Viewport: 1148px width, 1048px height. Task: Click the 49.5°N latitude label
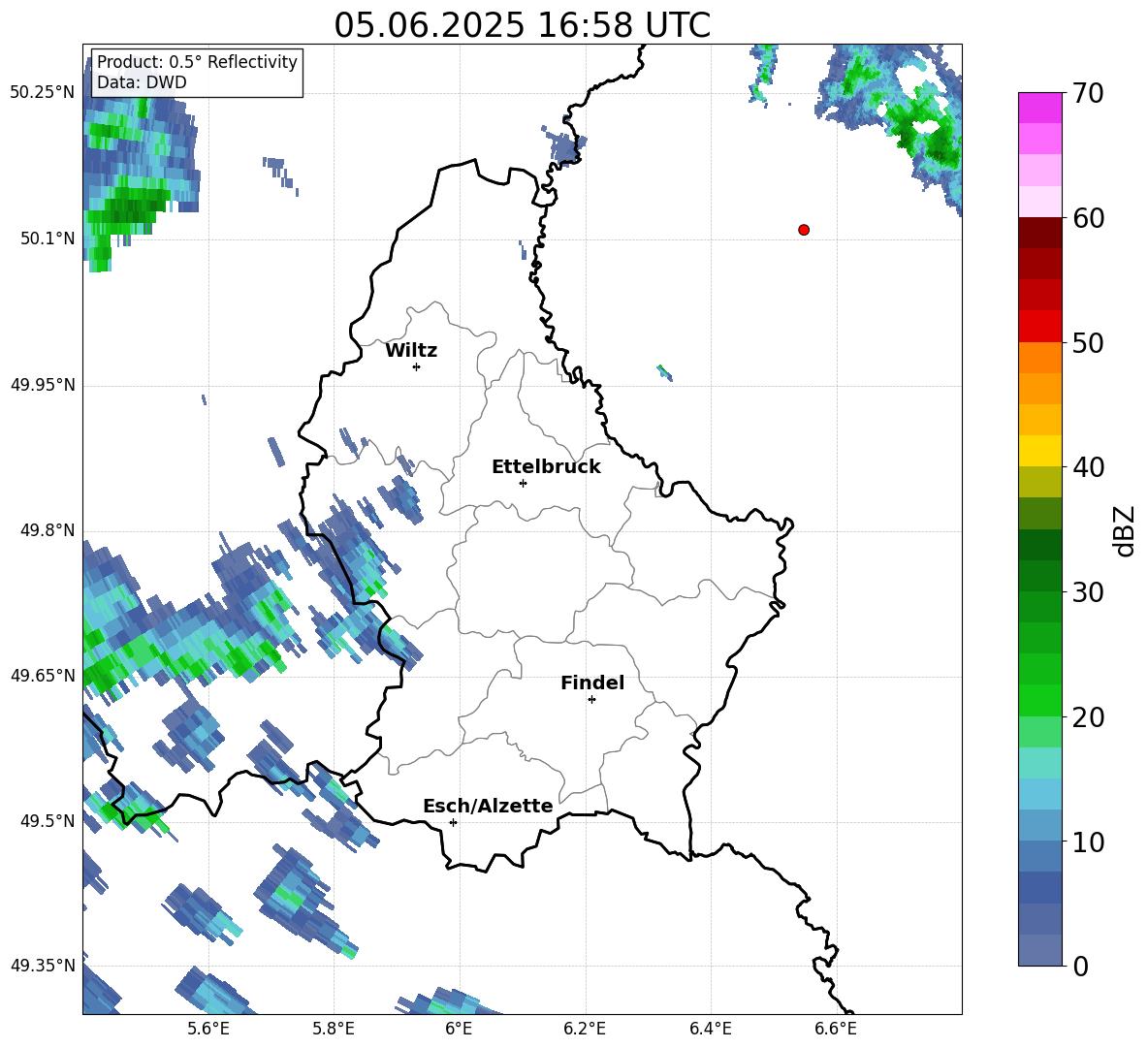click(48, 821)
